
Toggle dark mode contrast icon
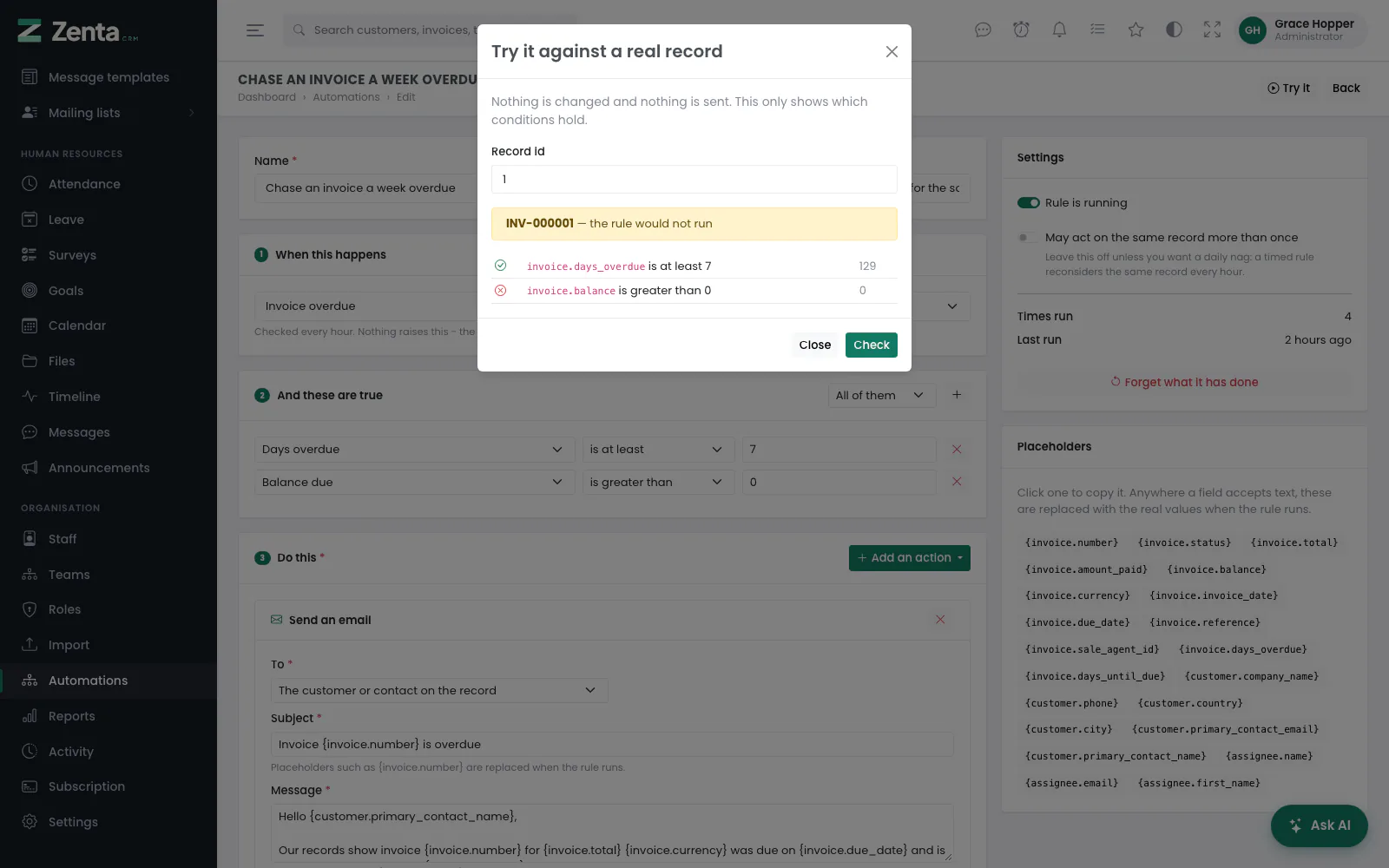(1174, 30)
